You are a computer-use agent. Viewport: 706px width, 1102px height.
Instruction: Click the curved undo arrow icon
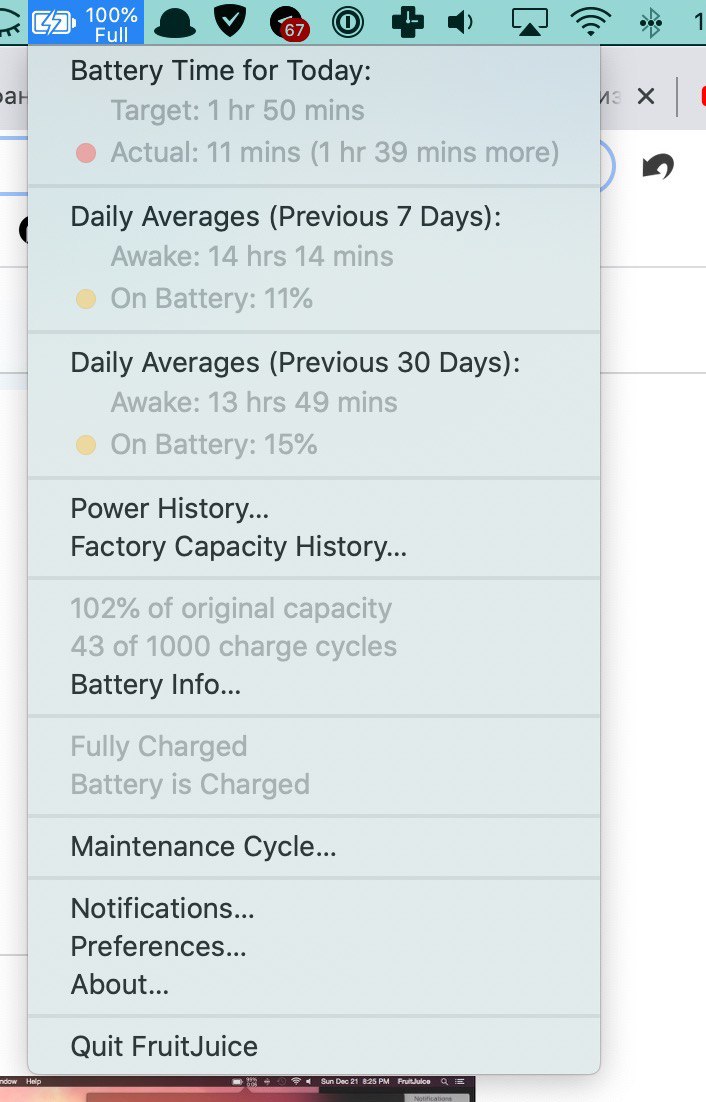pos(658,167)
